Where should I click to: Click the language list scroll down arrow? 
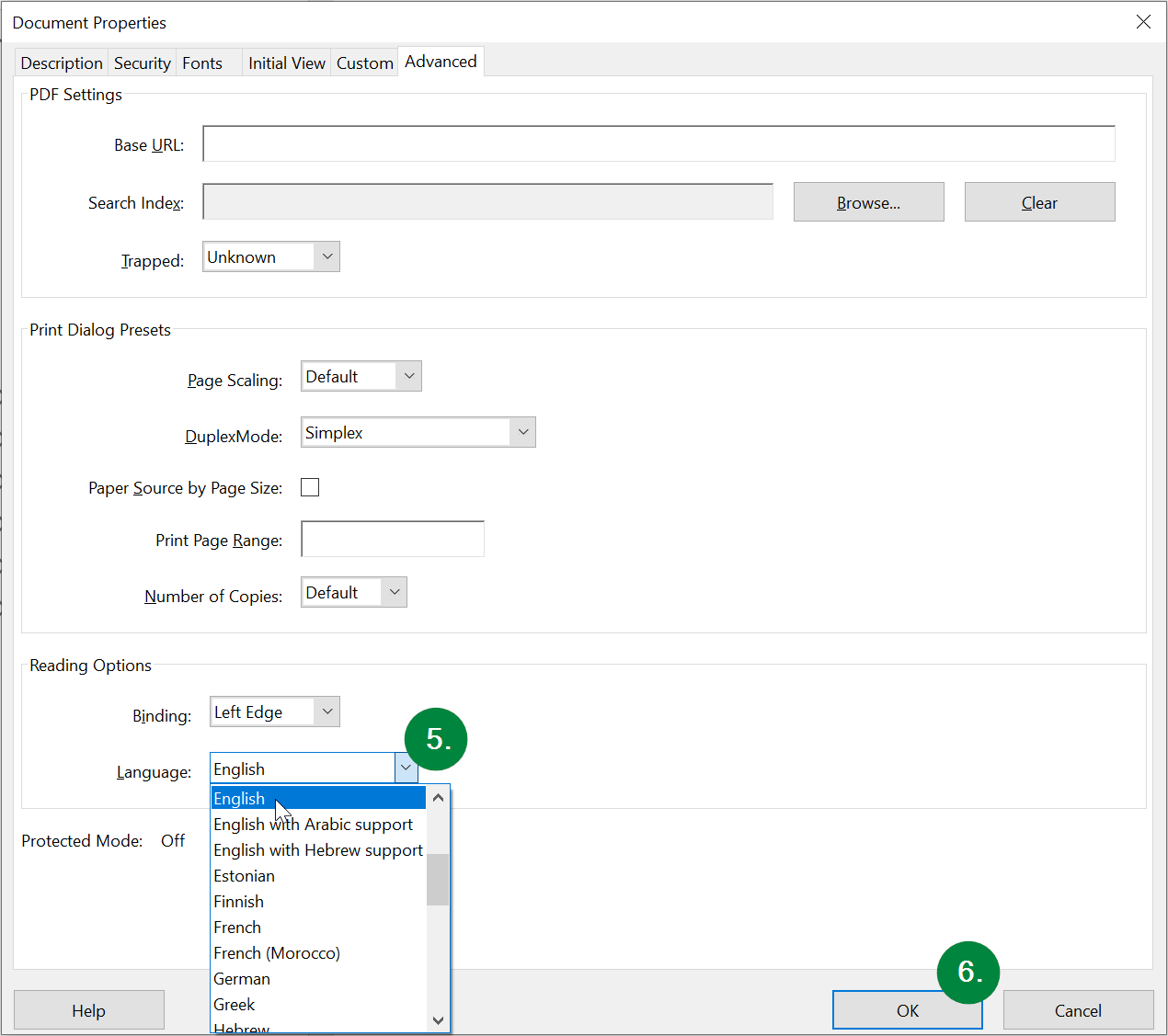tap(438, 1019)
